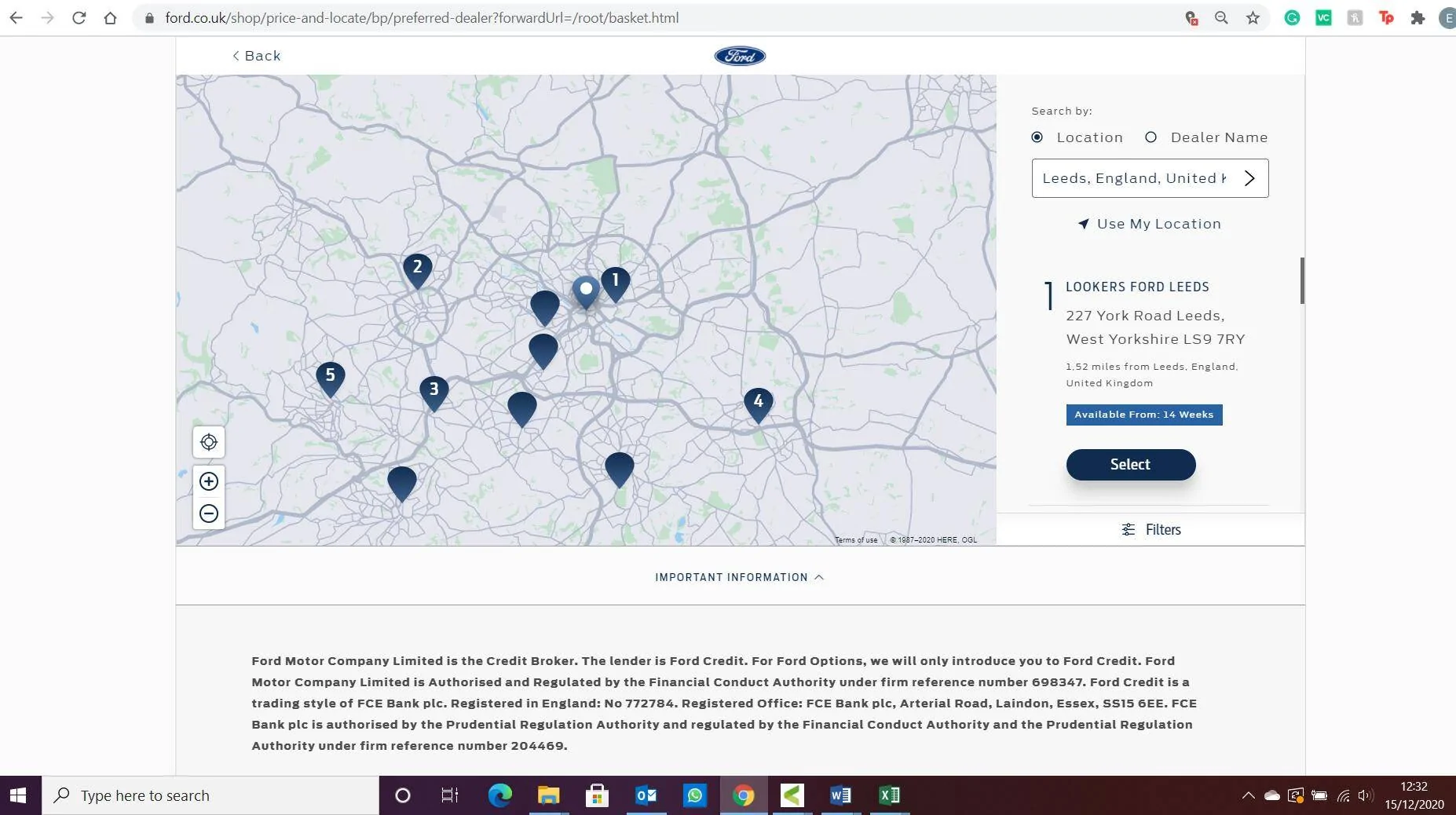Open WhatsApp from taskbar
Image resolution: width=1456 pixels, height=815 pixels.
coord(694,795)
